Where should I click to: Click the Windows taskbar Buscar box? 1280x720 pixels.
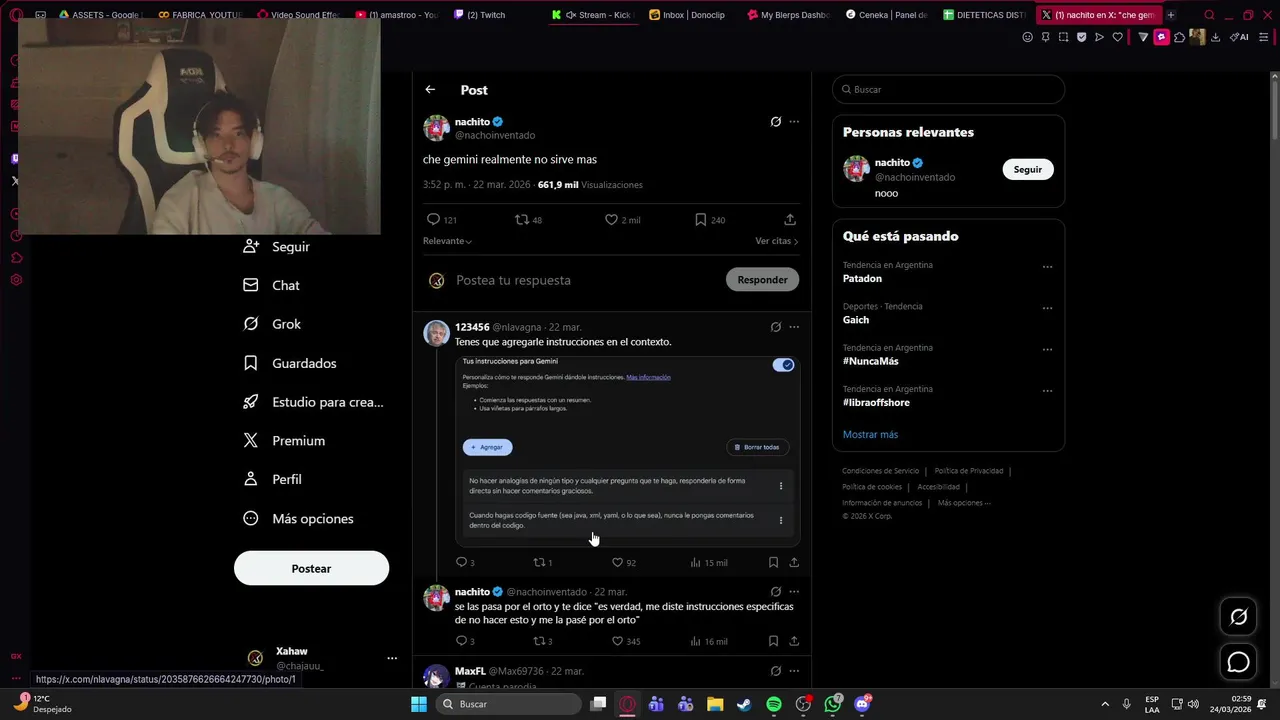coord(509,704)
